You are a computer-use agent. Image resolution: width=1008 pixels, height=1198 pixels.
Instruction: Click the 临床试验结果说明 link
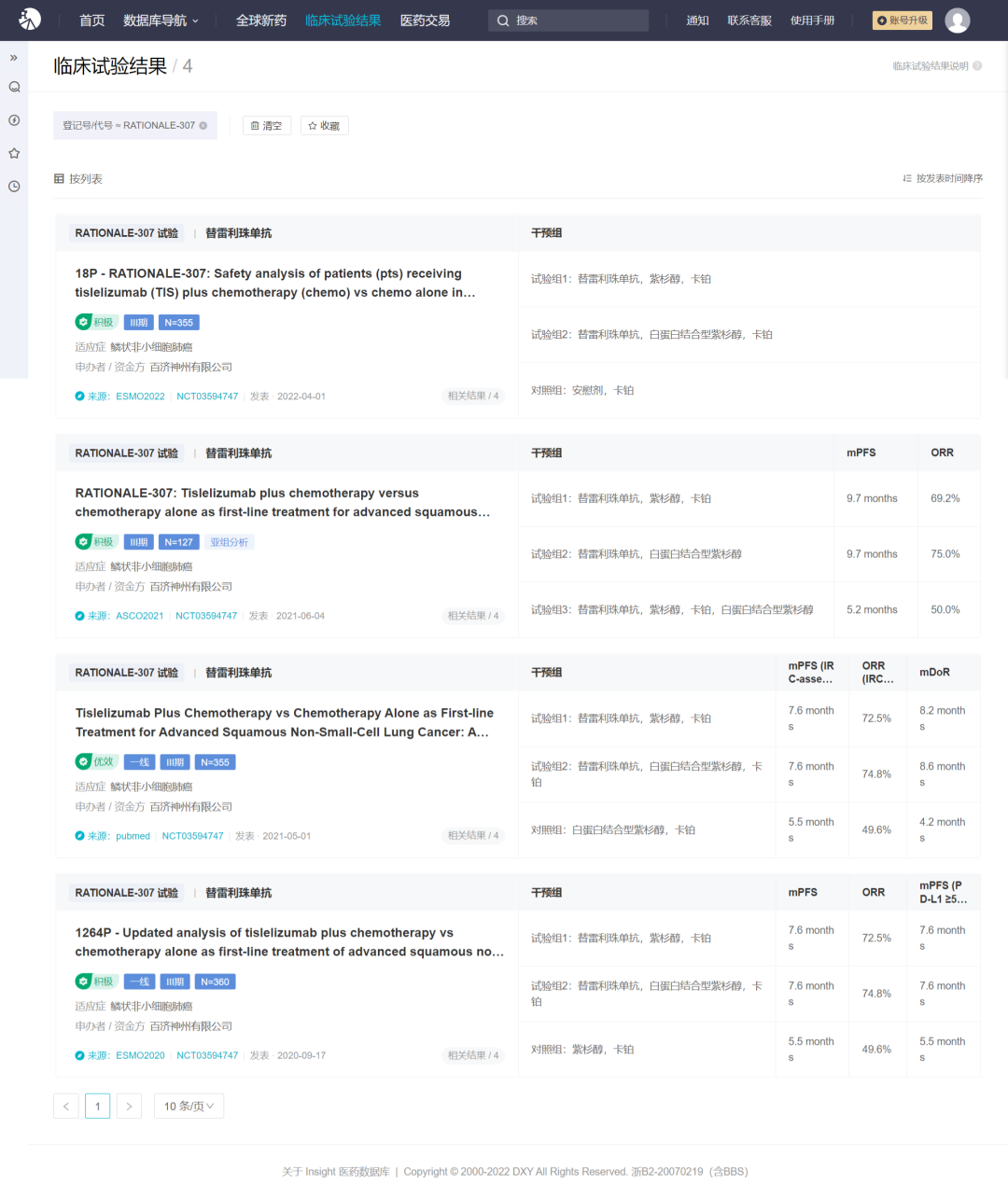[x=930, y=66]
